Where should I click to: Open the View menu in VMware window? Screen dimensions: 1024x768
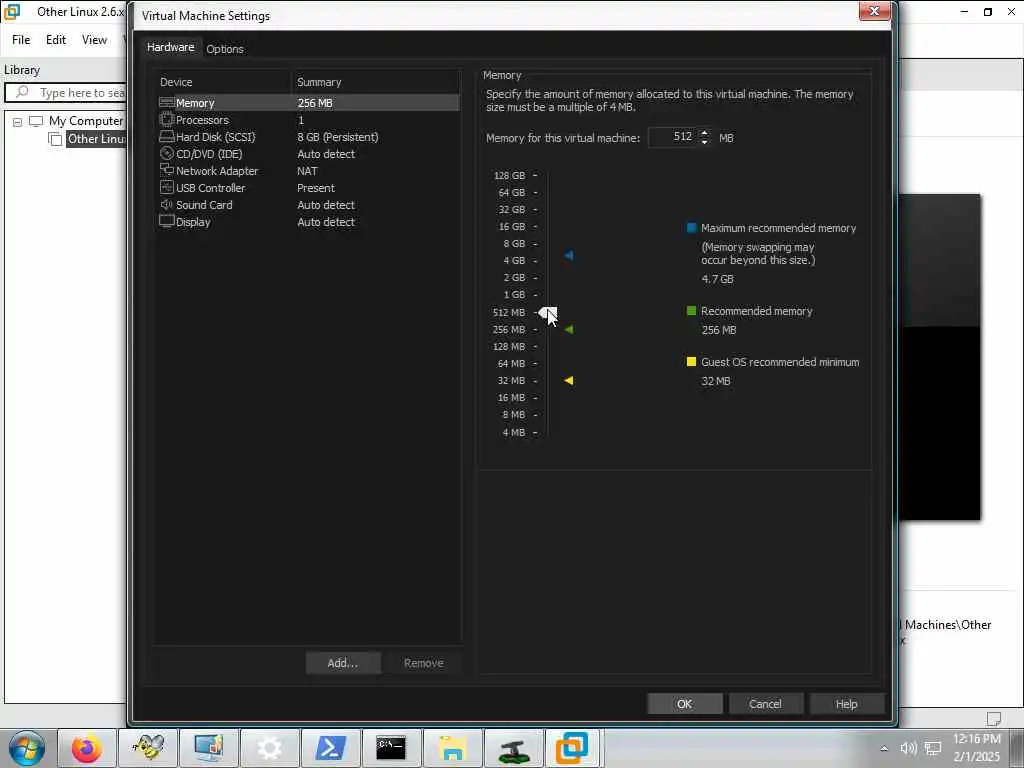point(94,40)
